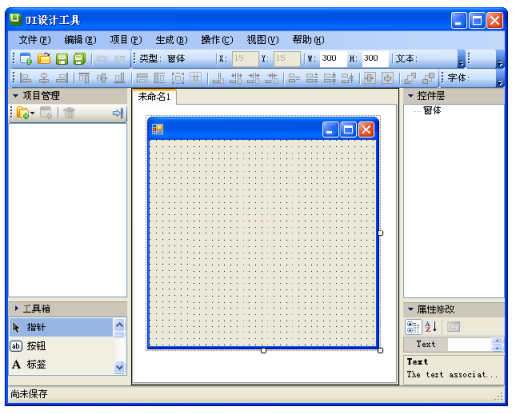Open the 项目(P) menu
Image resolution: width=516 pixels, height=414 pixels.
click(x=126, y=40)
